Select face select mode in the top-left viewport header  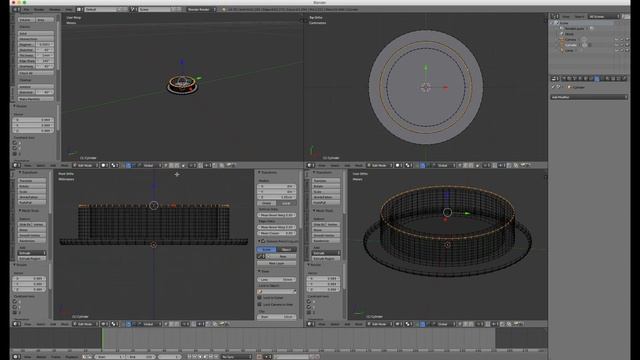point(177,165)
